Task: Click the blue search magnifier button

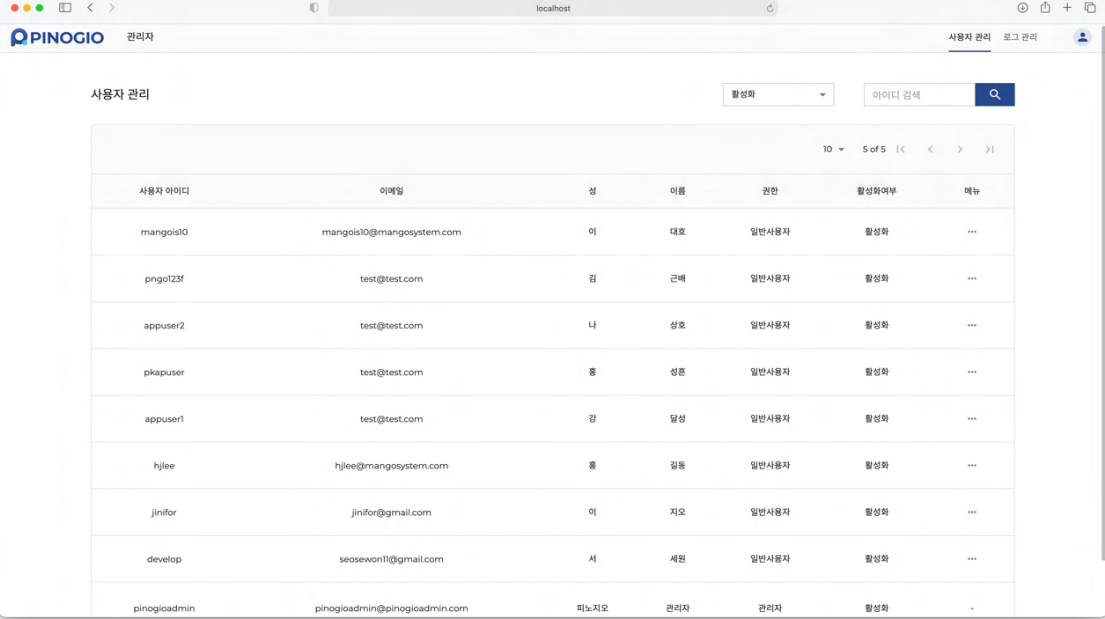Action: (x=994, y=94)
